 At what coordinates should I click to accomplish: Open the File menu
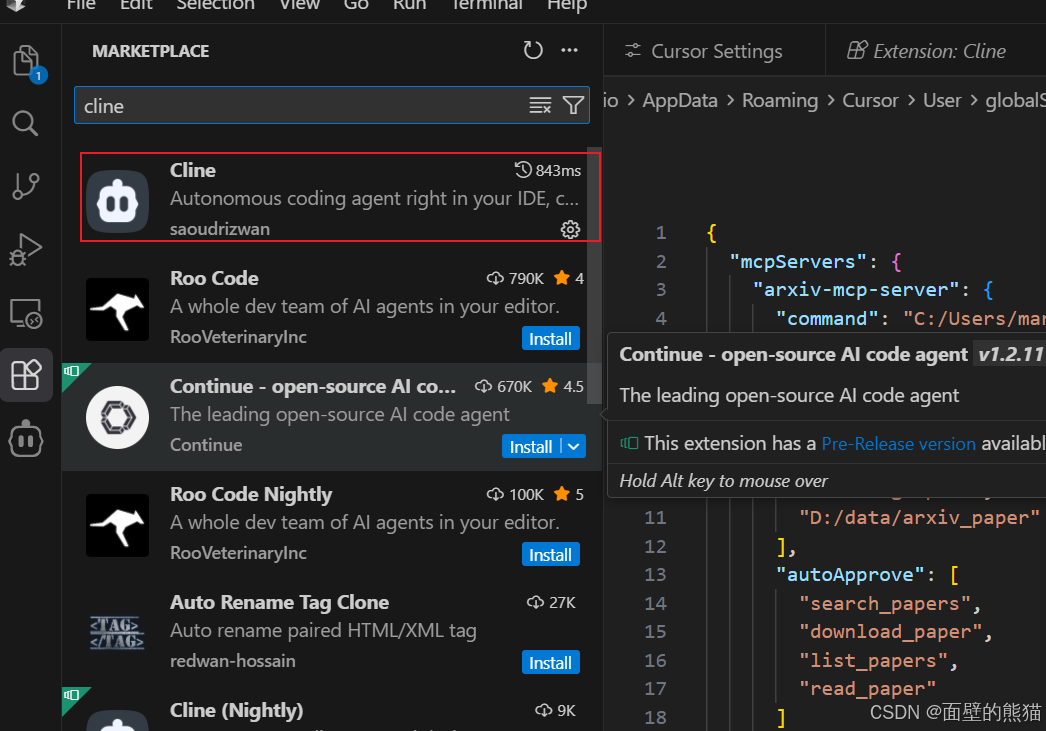(x=81, y=5)
